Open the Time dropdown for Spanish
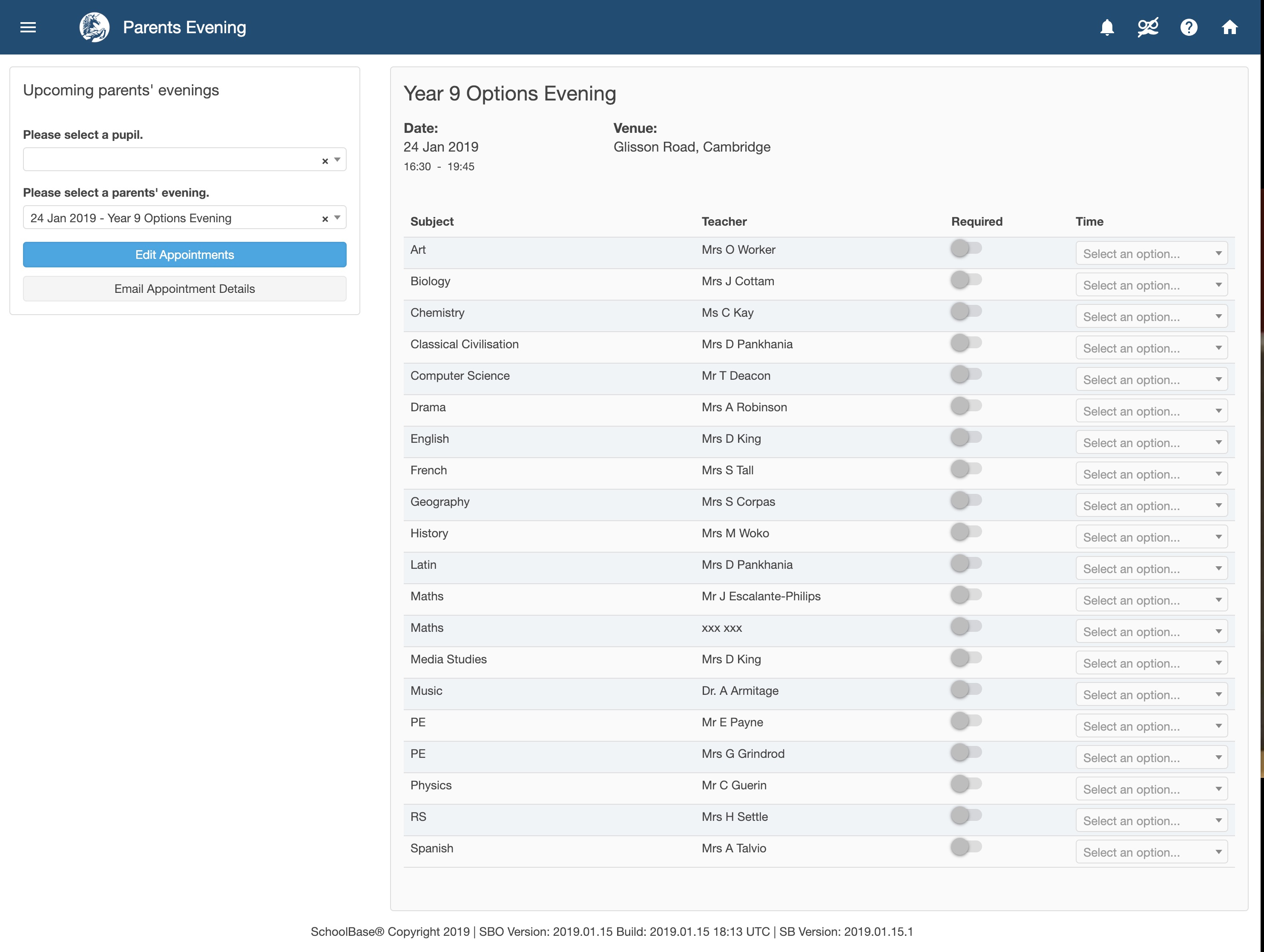The height and width of the screenshot is (952, 1264). click(1152, 852)
